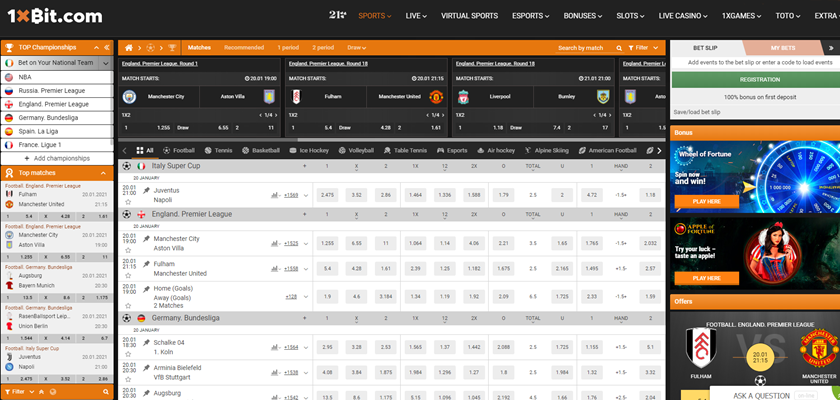Select the Air hockey sport filter
This screenshot has width=840, height=400.
tap(496, 150)
